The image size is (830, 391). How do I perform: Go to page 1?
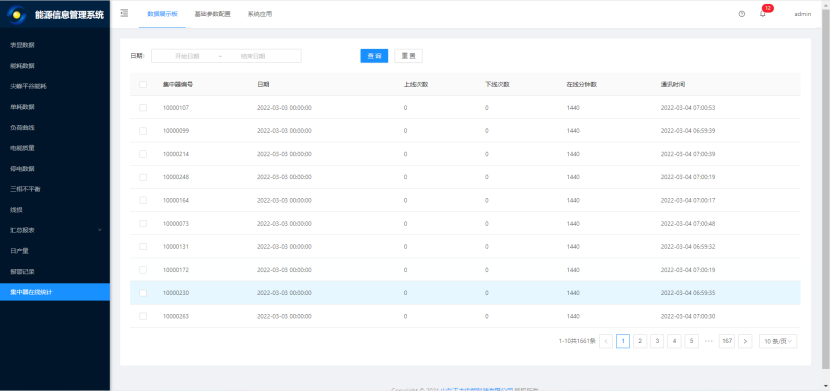623,341
